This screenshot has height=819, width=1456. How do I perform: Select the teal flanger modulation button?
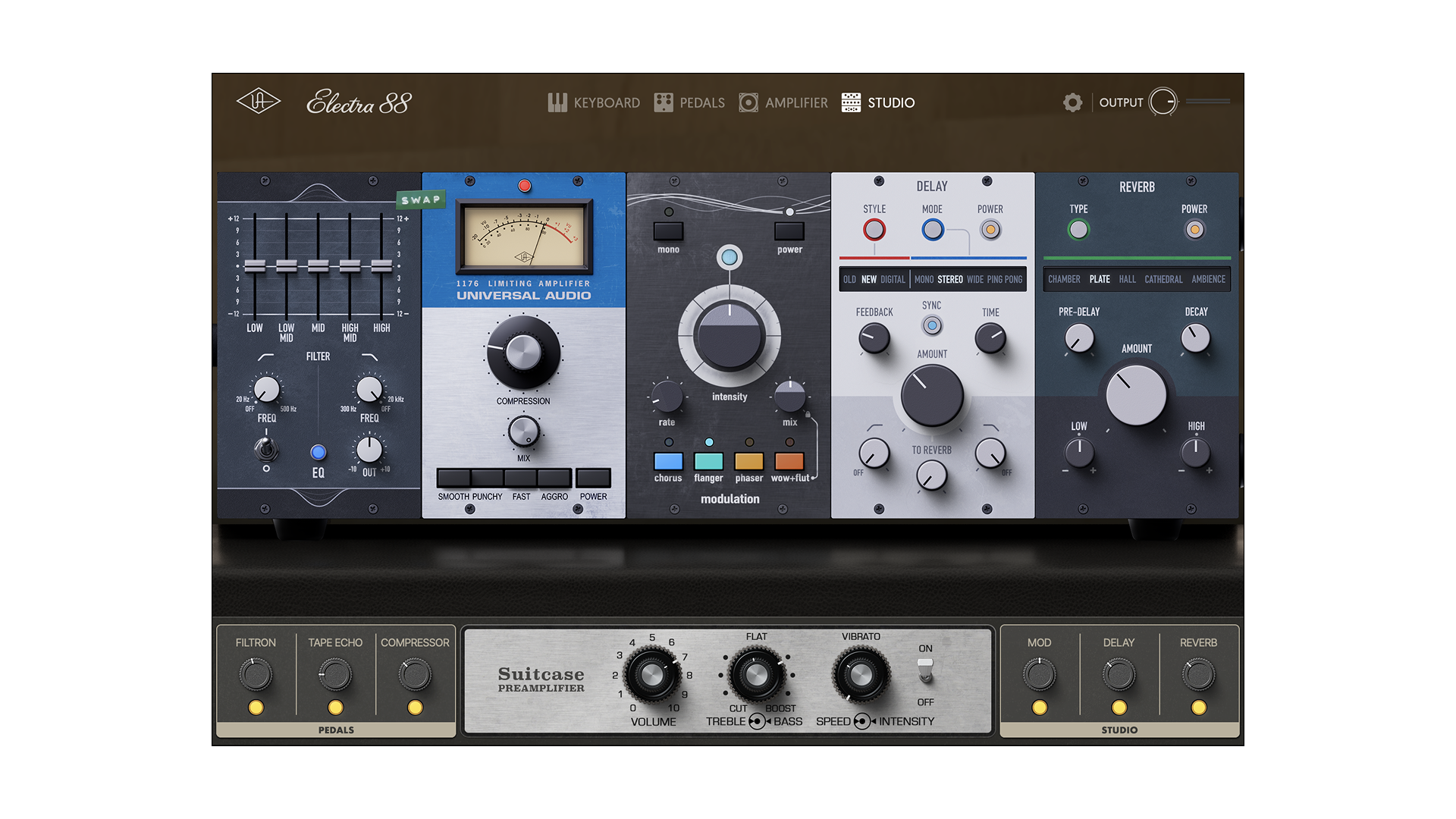708,461
